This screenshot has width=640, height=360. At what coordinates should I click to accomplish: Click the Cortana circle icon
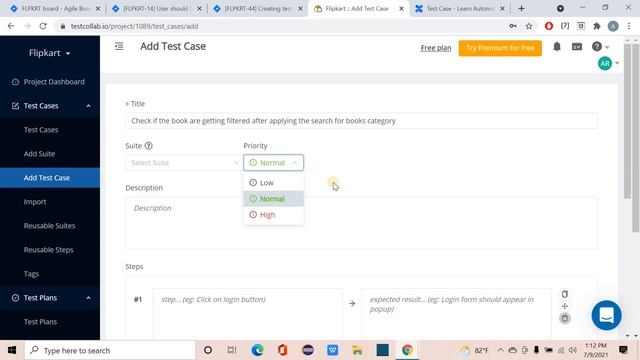point(208,350)
